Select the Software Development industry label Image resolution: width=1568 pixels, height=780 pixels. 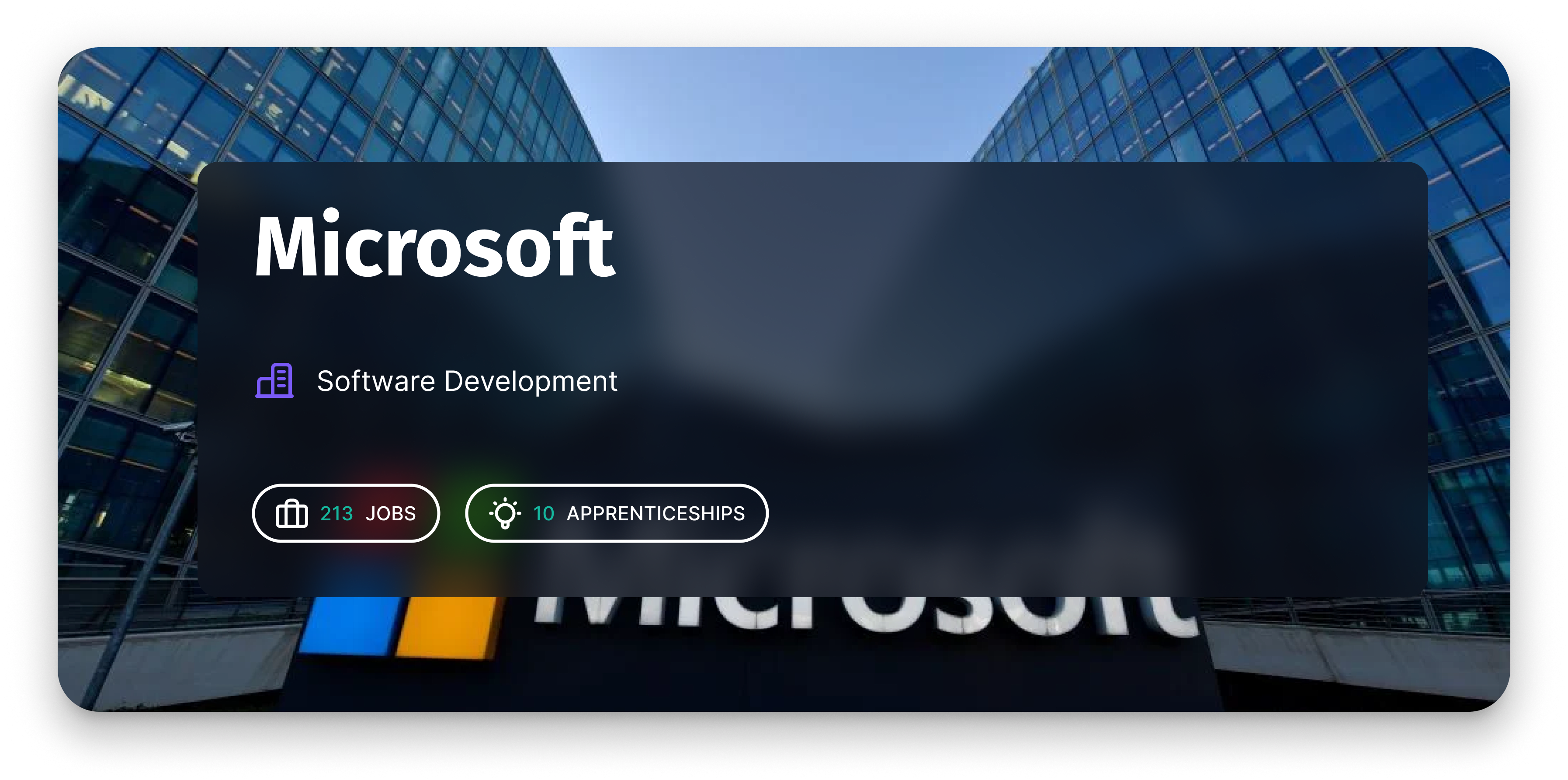tap(467, 382)
